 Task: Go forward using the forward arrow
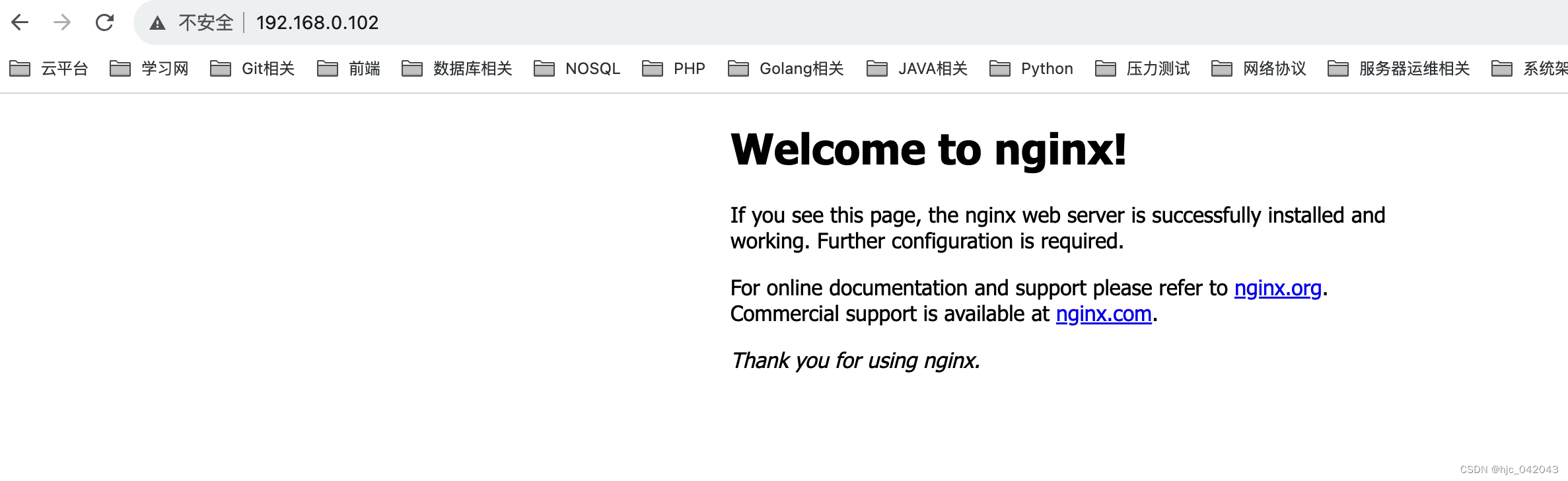62,22
